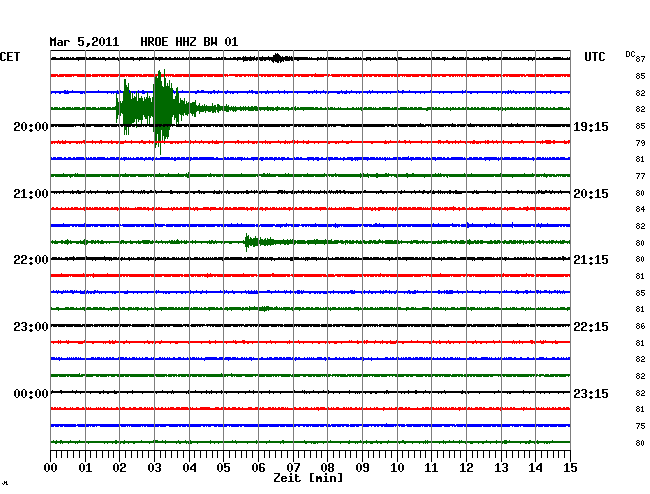
Task: Click the '23:00' CET time label
Action: (31, 327)
